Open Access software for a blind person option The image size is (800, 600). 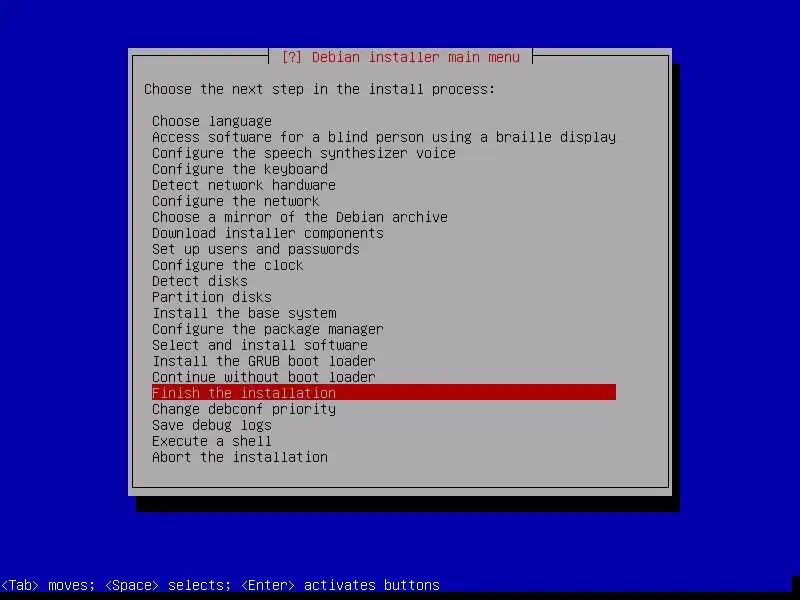tap(384, 137)
